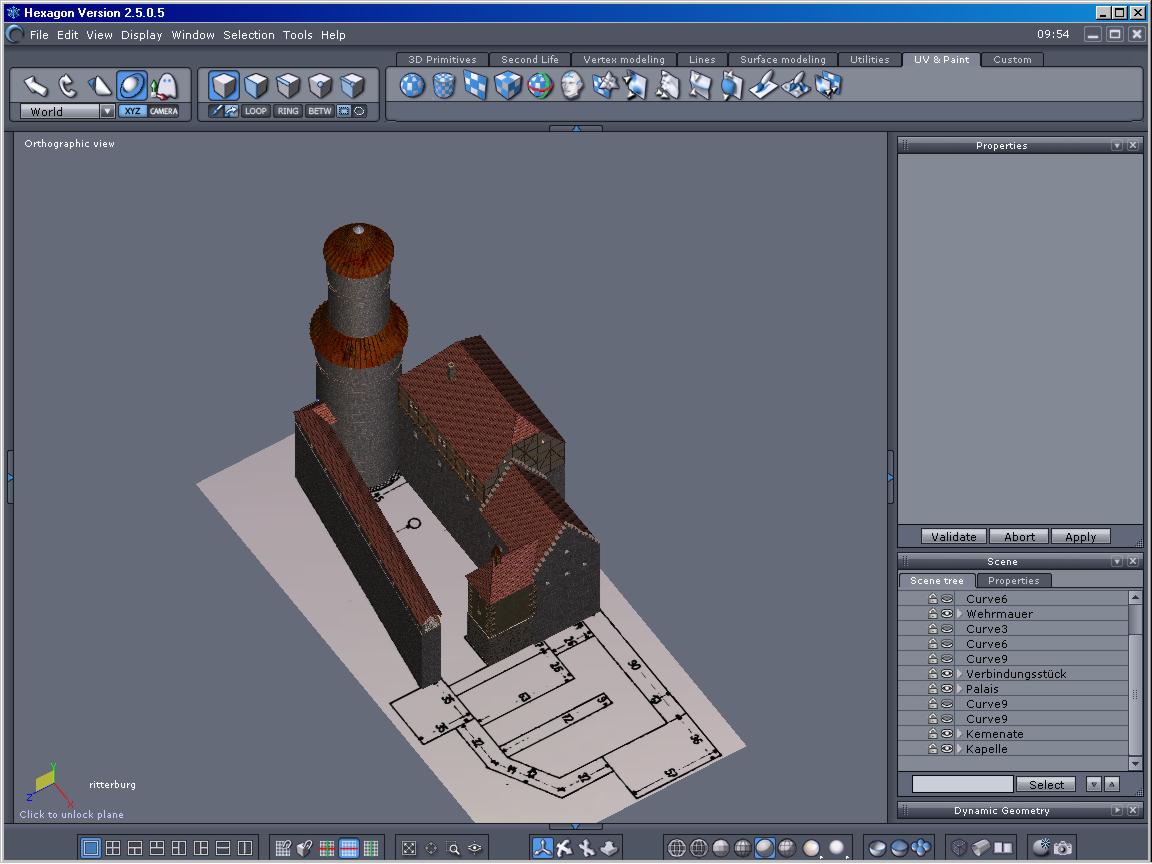Select the arrow selection tool in the manipulator toolbar

pos(36,86)
